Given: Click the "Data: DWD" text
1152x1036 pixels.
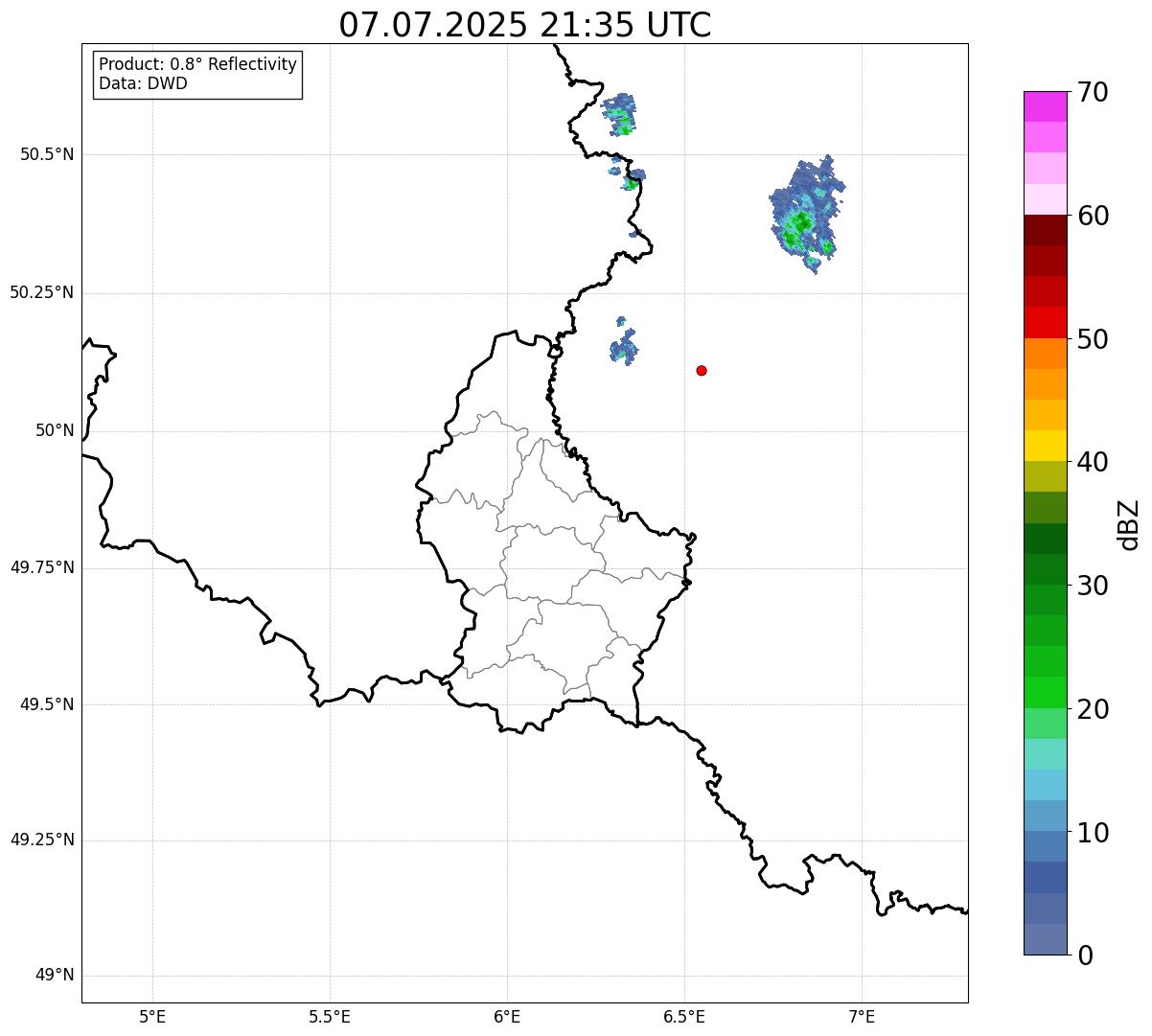Looking at the screenshot, I should pos(143,83).
